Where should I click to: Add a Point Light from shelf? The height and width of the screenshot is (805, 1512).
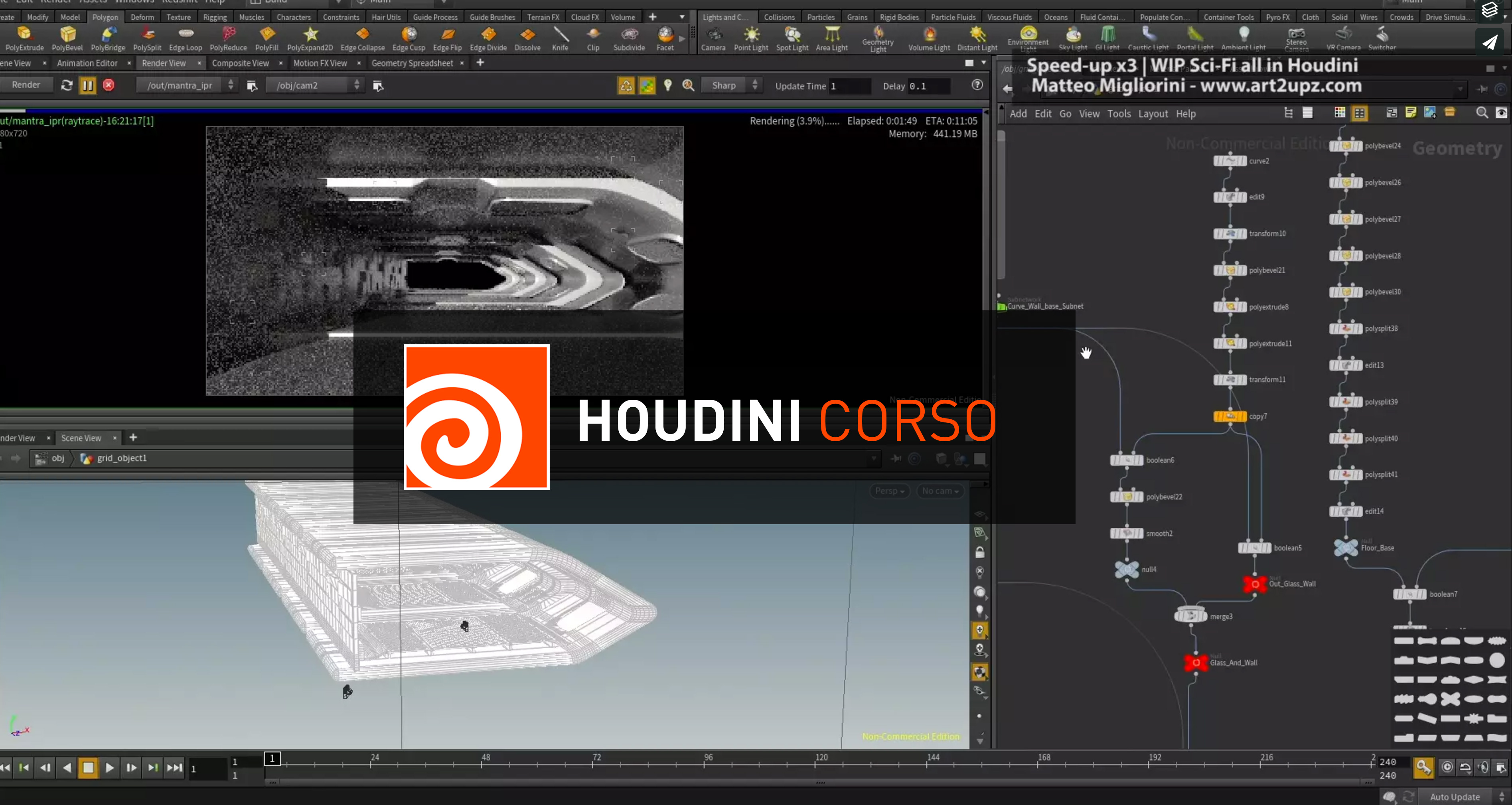click(751, 39)
